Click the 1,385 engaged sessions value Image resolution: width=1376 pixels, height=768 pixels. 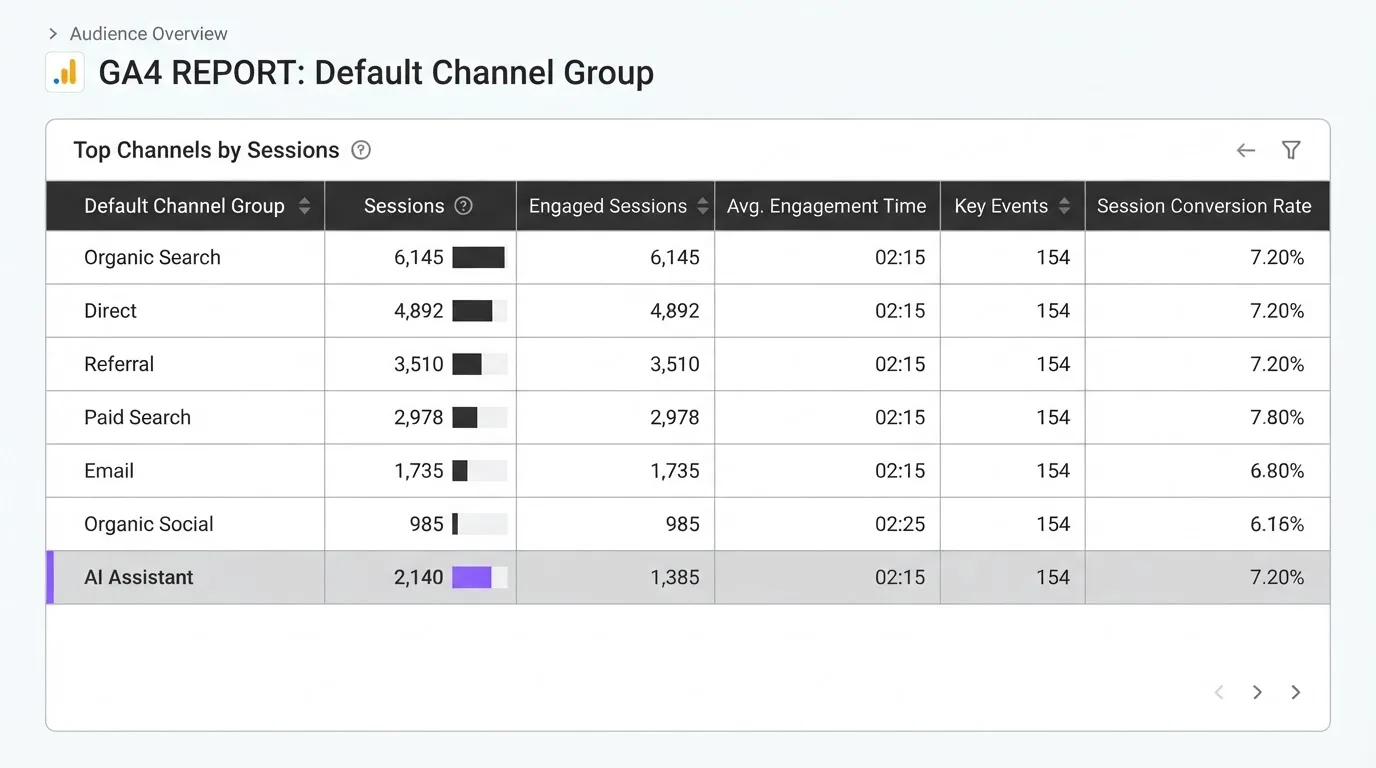click(675, 577)
